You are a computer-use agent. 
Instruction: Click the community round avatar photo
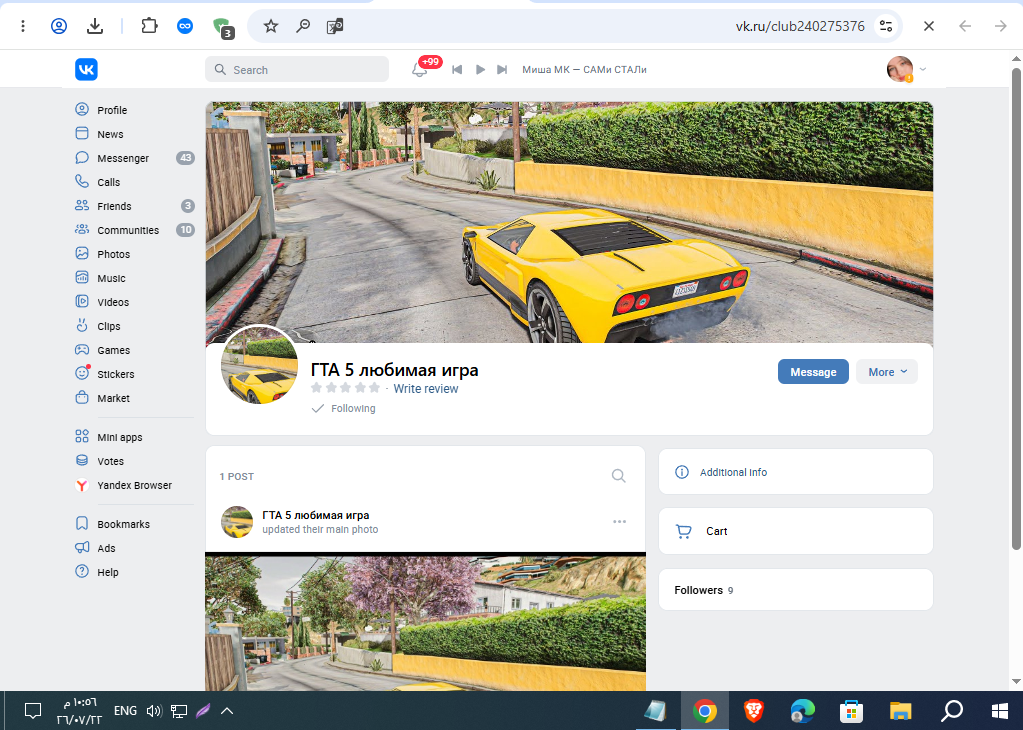coord(260,365)
